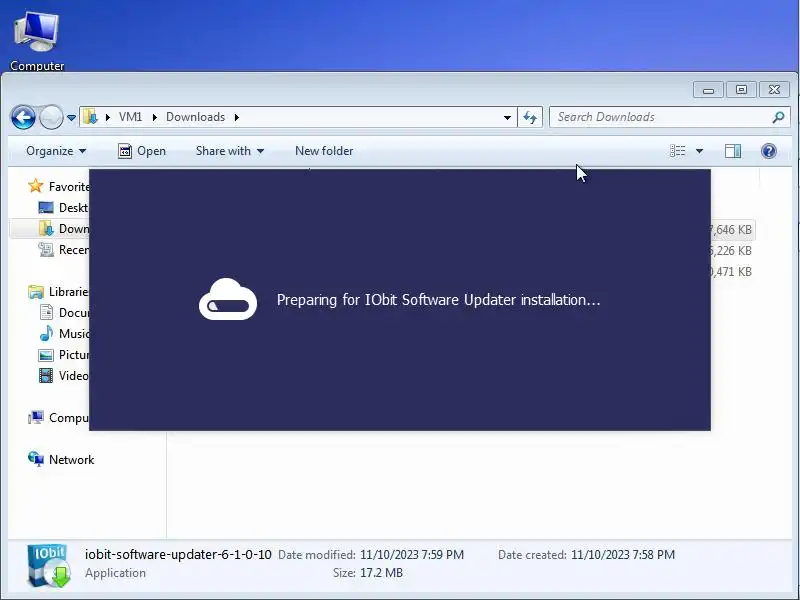This screenshot has width=800, height=600.
Task: Refresh the Downloads folder view
Action: pyautogui.click(x=530, y=117)
